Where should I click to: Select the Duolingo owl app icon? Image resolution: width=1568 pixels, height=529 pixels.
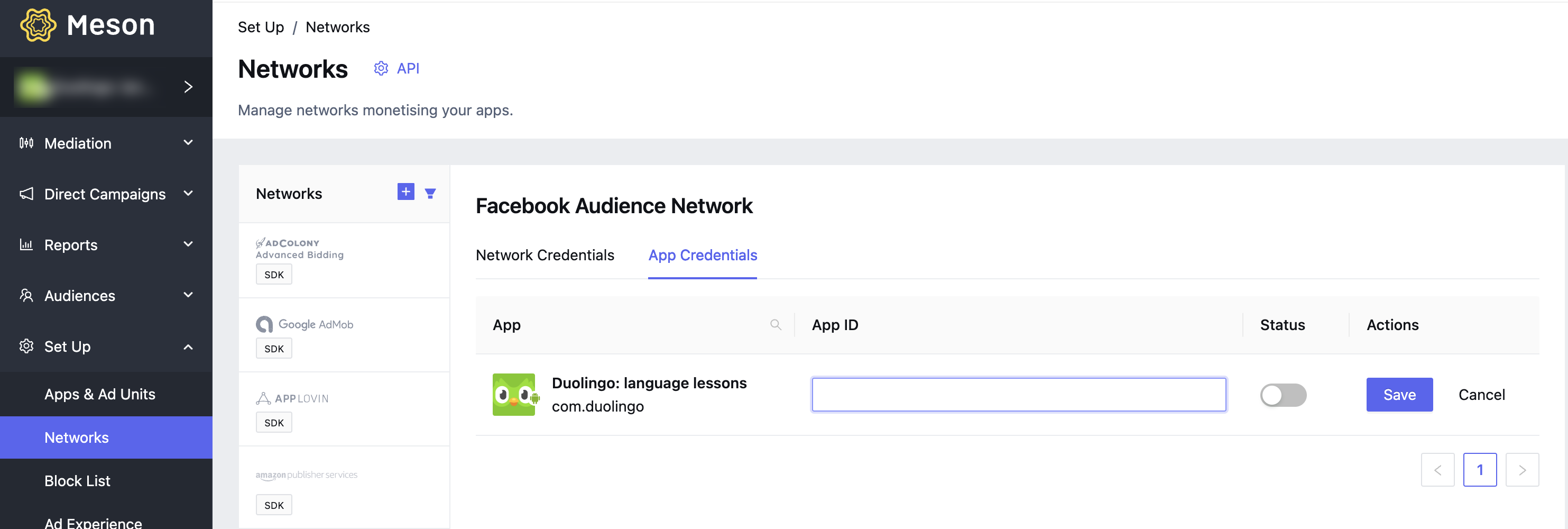(x=515, y=395)
